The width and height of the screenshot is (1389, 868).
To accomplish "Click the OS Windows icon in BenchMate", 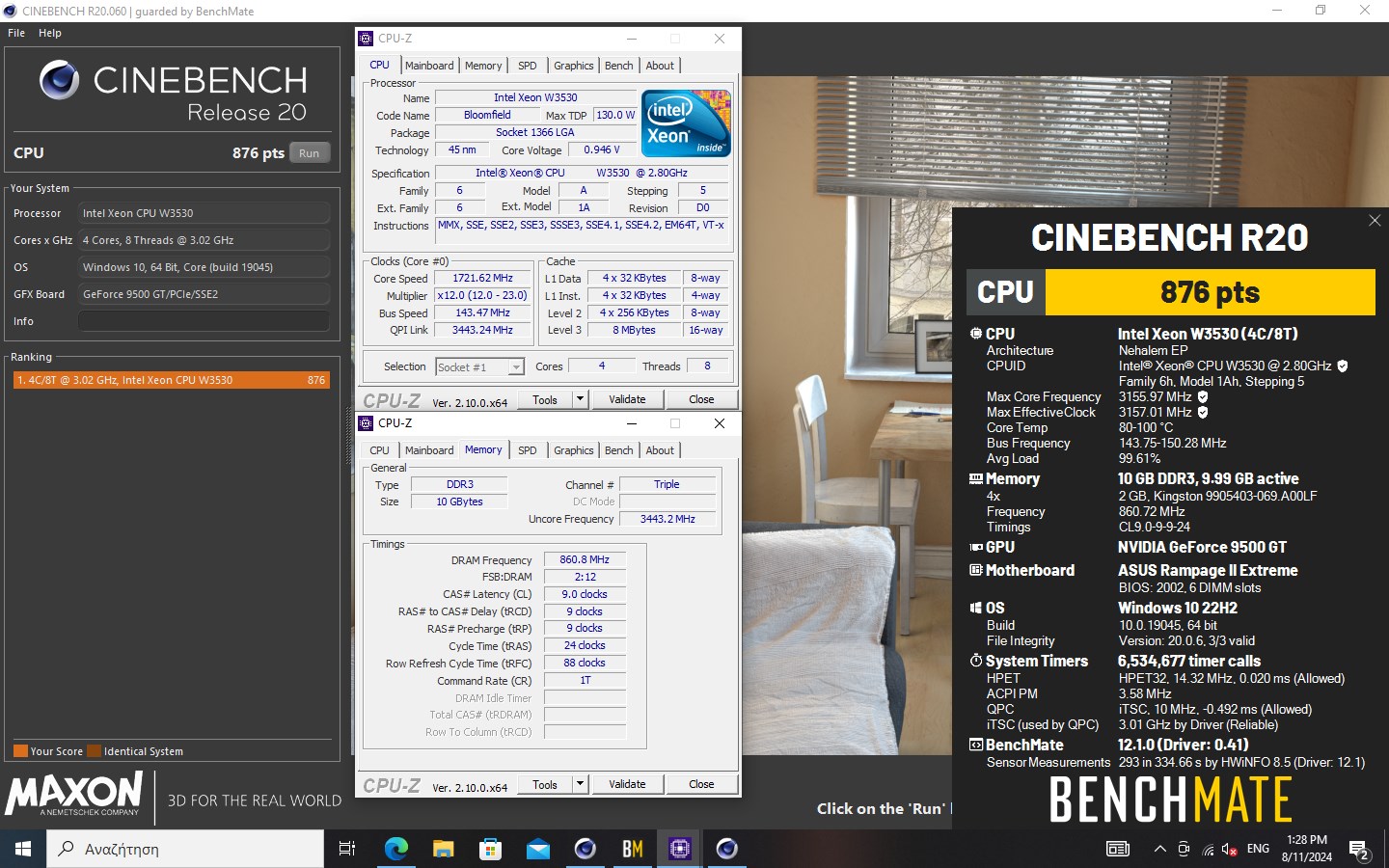I will (x=975, y=608).
